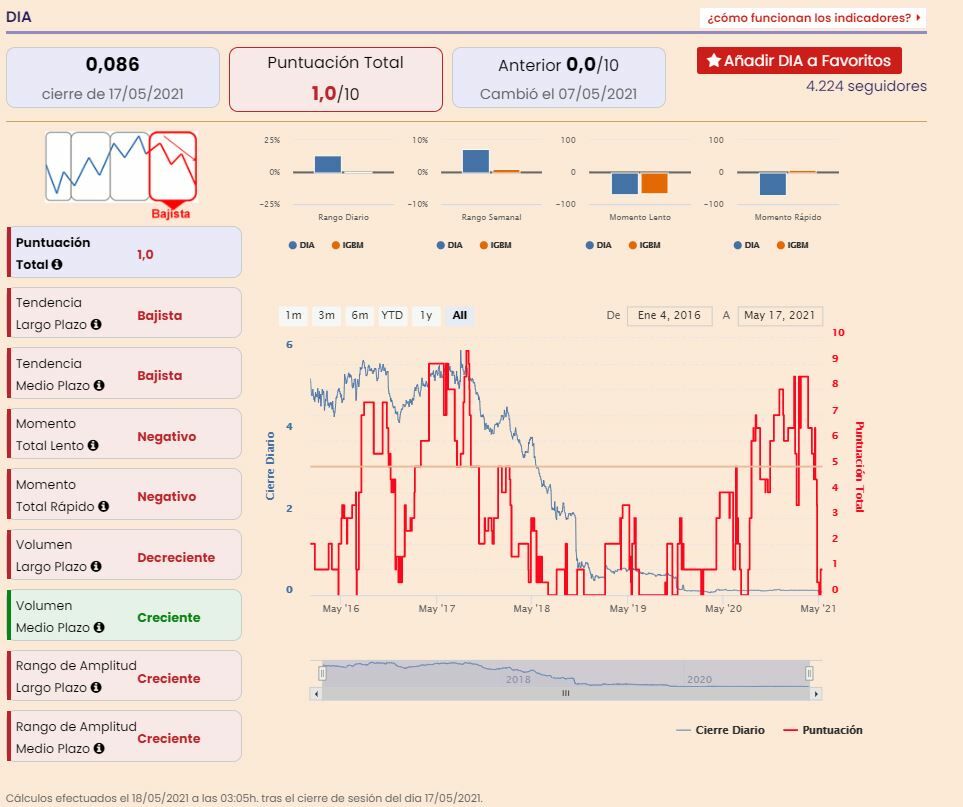Click info icon for Volumen Largo Plazo
This screenshot has width=963, height=807.
coord(96,566)
